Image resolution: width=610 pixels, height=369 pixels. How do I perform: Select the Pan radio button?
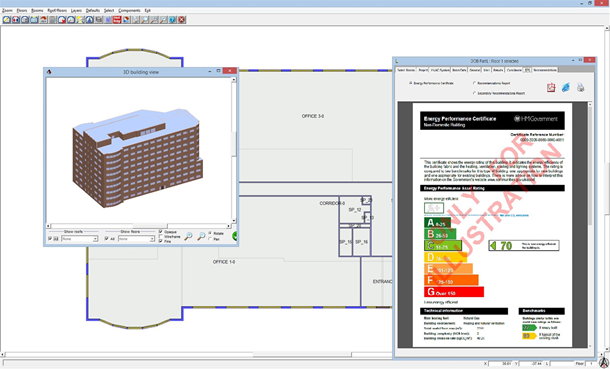[210, 239]
